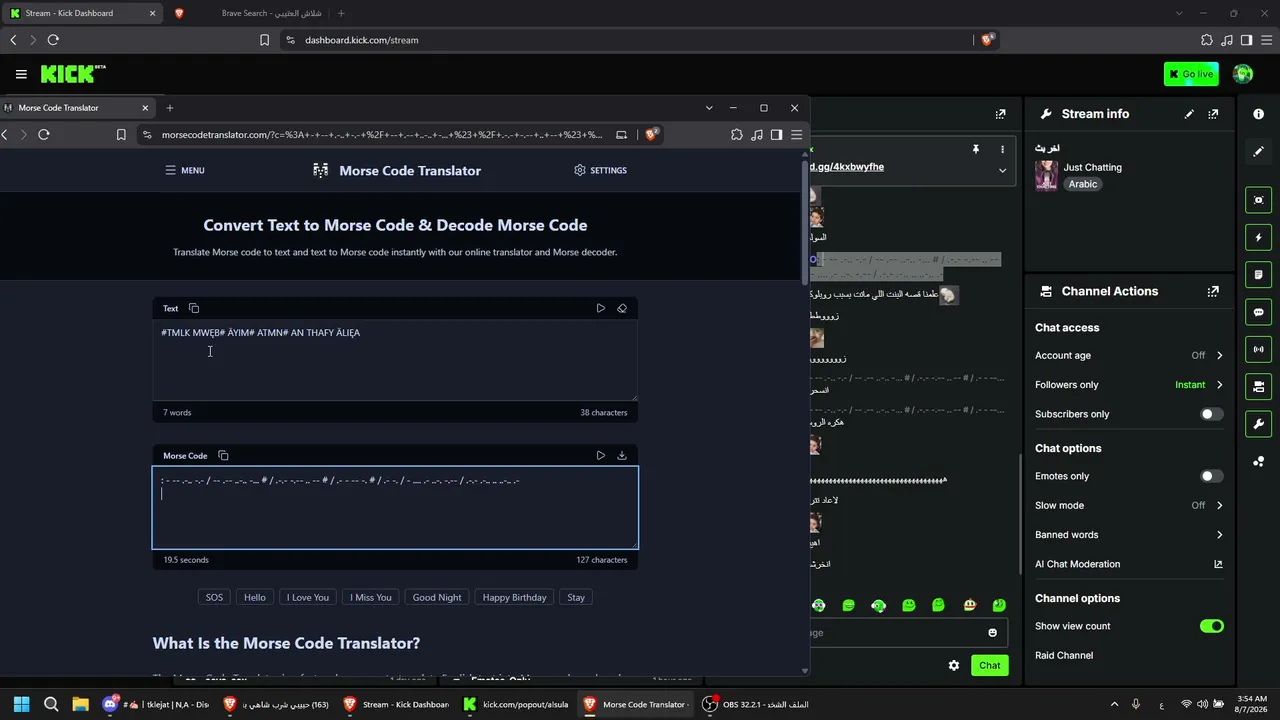1280x720 pixels.
Task: Insert the Good Night preset
Action: click(x=437, y=597)
